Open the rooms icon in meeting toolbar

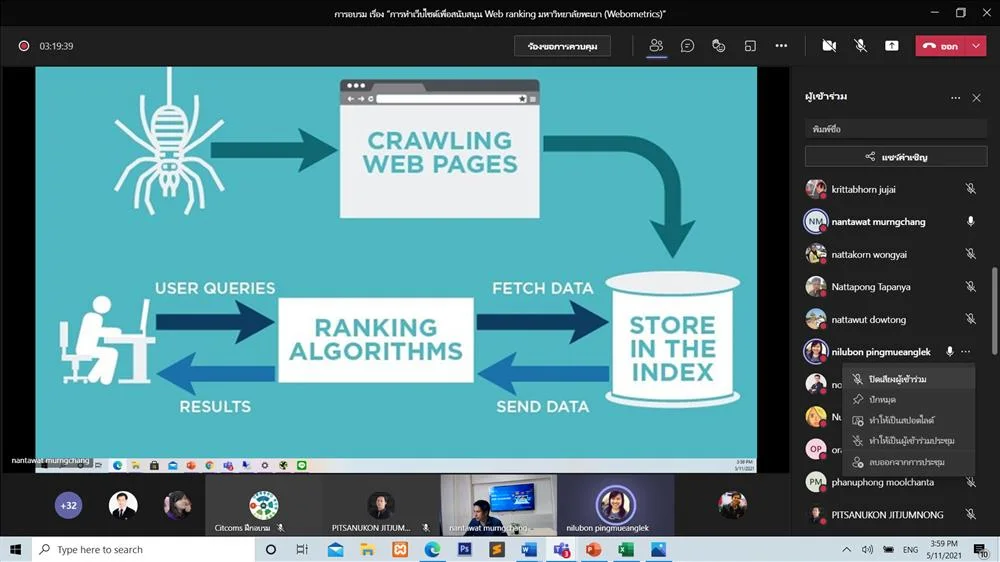[x=750, y=46]
